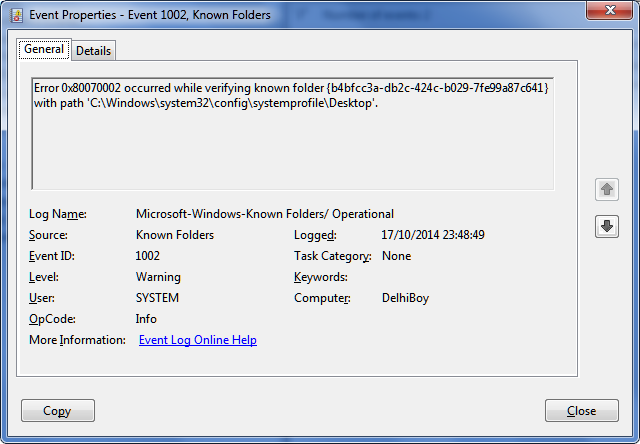Screen dimensions: 640x444
Task: Click the Computer label
Action: (322, 298)
